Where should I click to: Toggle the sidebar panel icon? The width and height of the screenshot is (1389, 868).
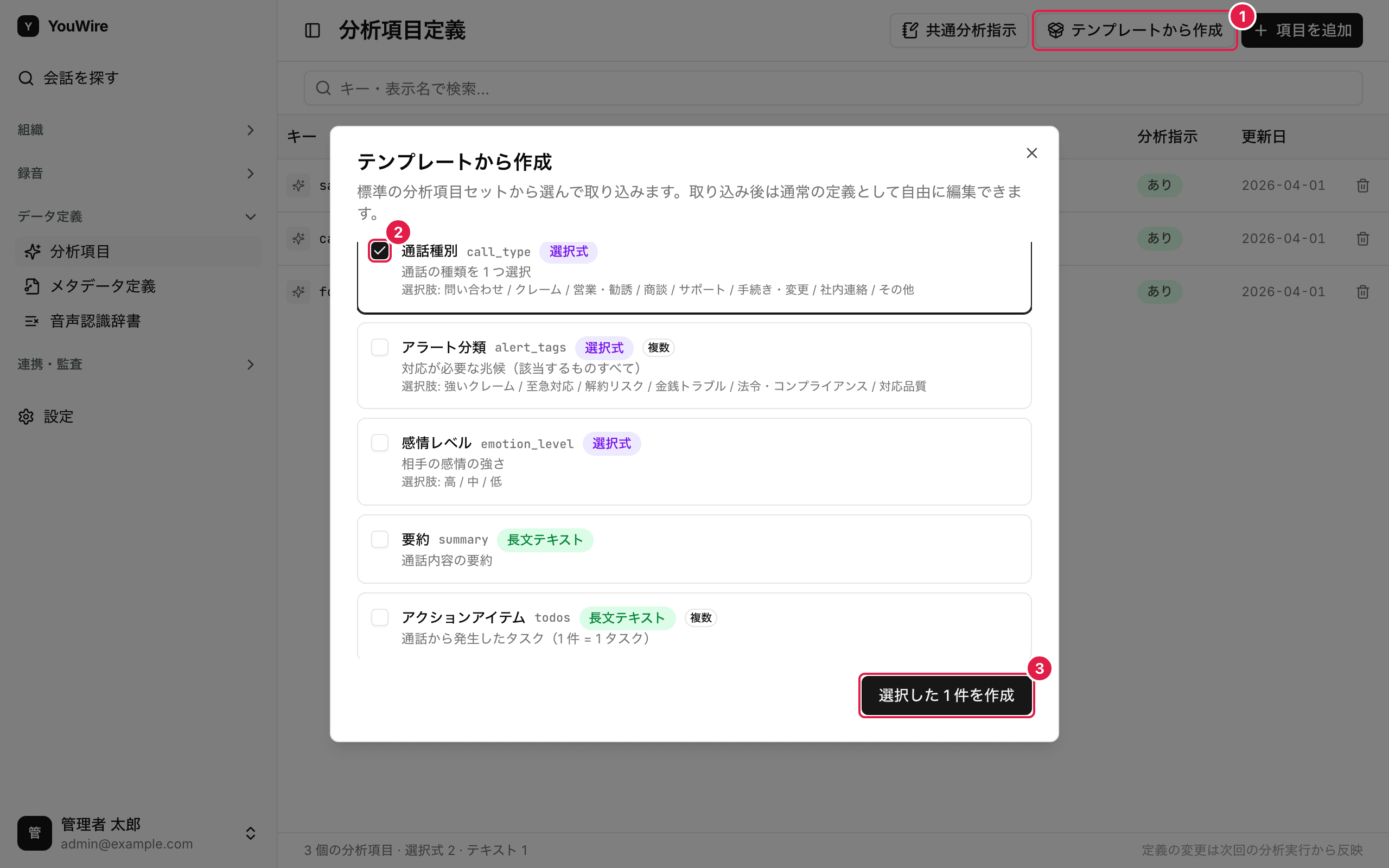312,30
